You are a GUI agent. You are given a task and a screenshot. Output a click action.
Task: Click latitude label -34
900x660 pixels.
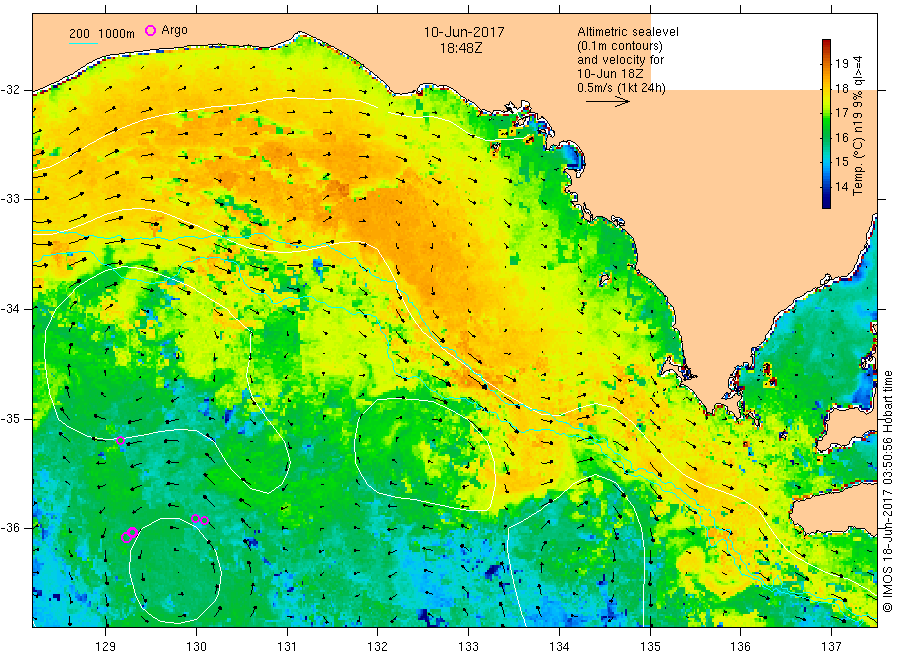pos(10,309)
